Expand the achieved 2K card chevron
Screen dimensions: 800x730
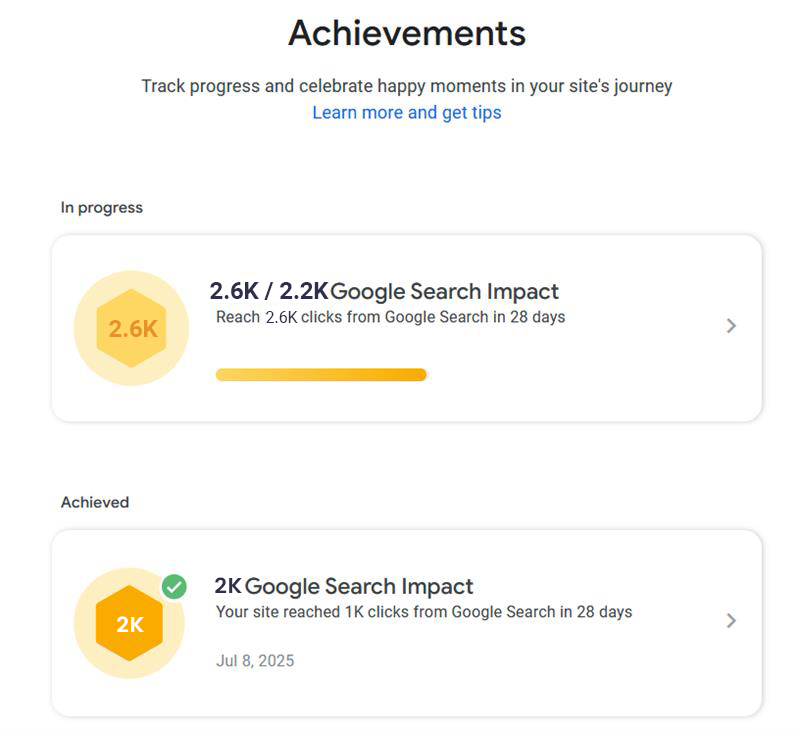point(731,621)
